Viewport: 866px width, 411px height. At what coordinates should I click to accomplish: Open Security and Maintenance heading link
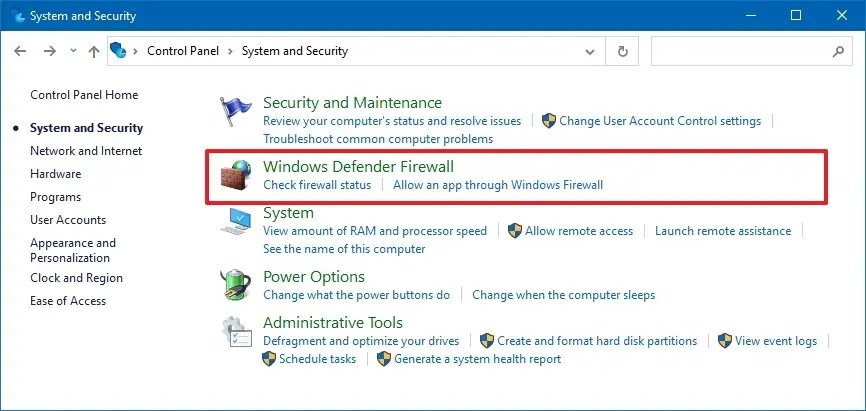click(352, 103)
